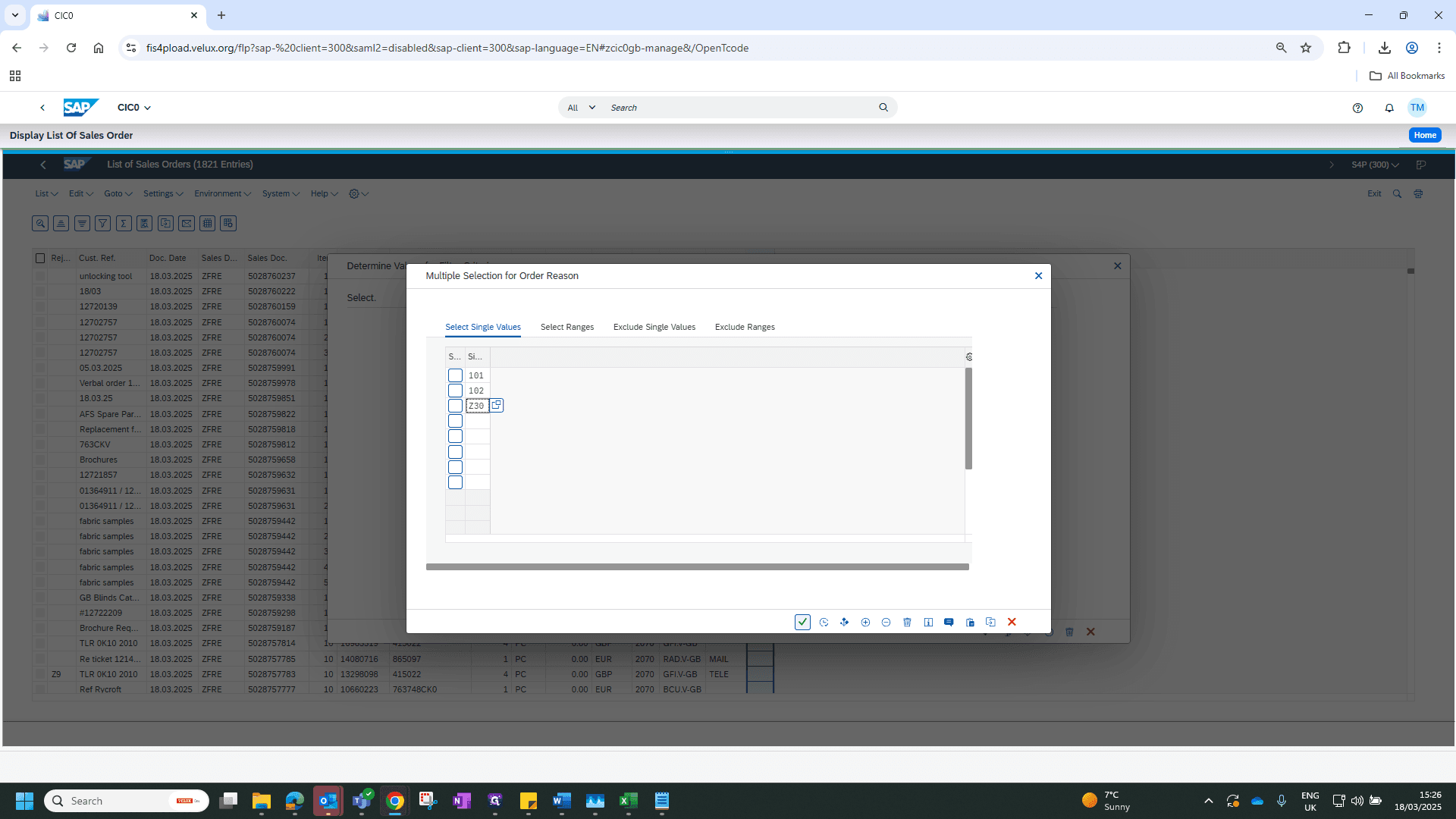Open SAP notifications bell

click(x=1389, y=108)
